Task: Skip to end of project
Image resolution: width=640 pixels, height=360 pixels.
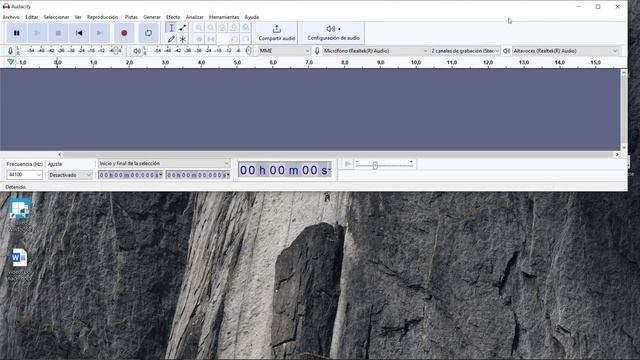Action: [100, 33]
